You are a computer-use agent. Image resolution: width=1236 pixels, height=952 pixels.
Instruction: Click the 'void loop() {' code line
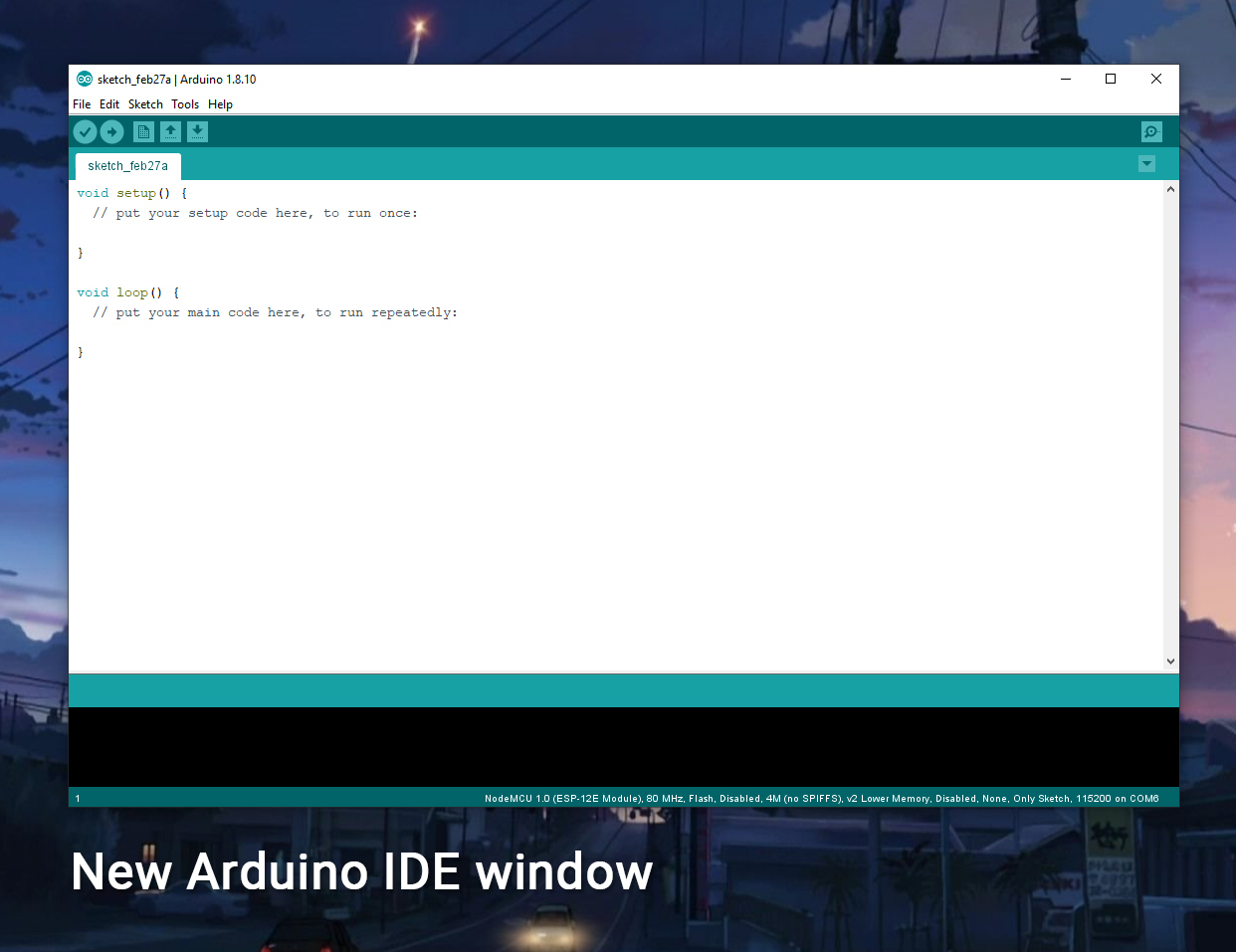click(128, 292)
